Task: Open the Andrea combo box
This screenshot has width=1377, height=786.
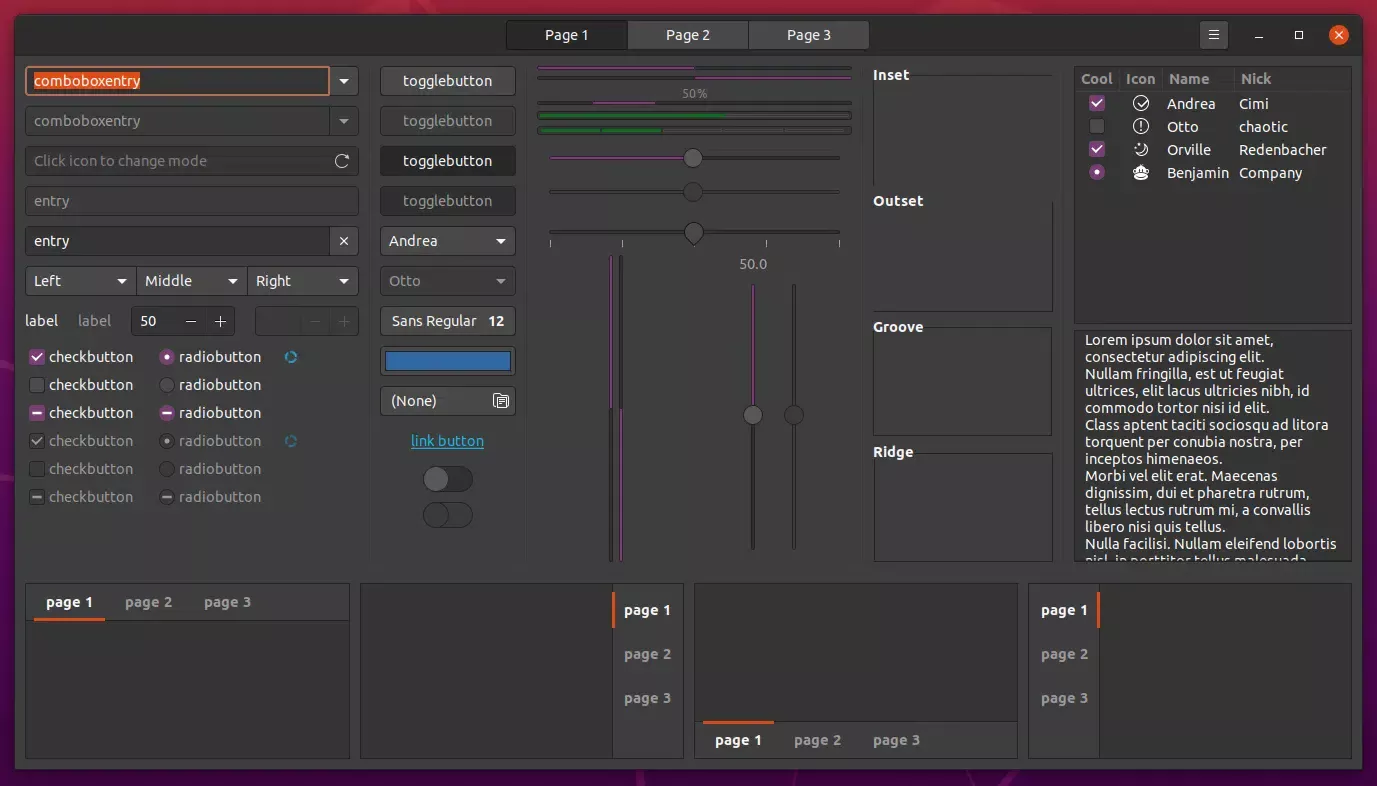Action: click(x=448, y=241)
